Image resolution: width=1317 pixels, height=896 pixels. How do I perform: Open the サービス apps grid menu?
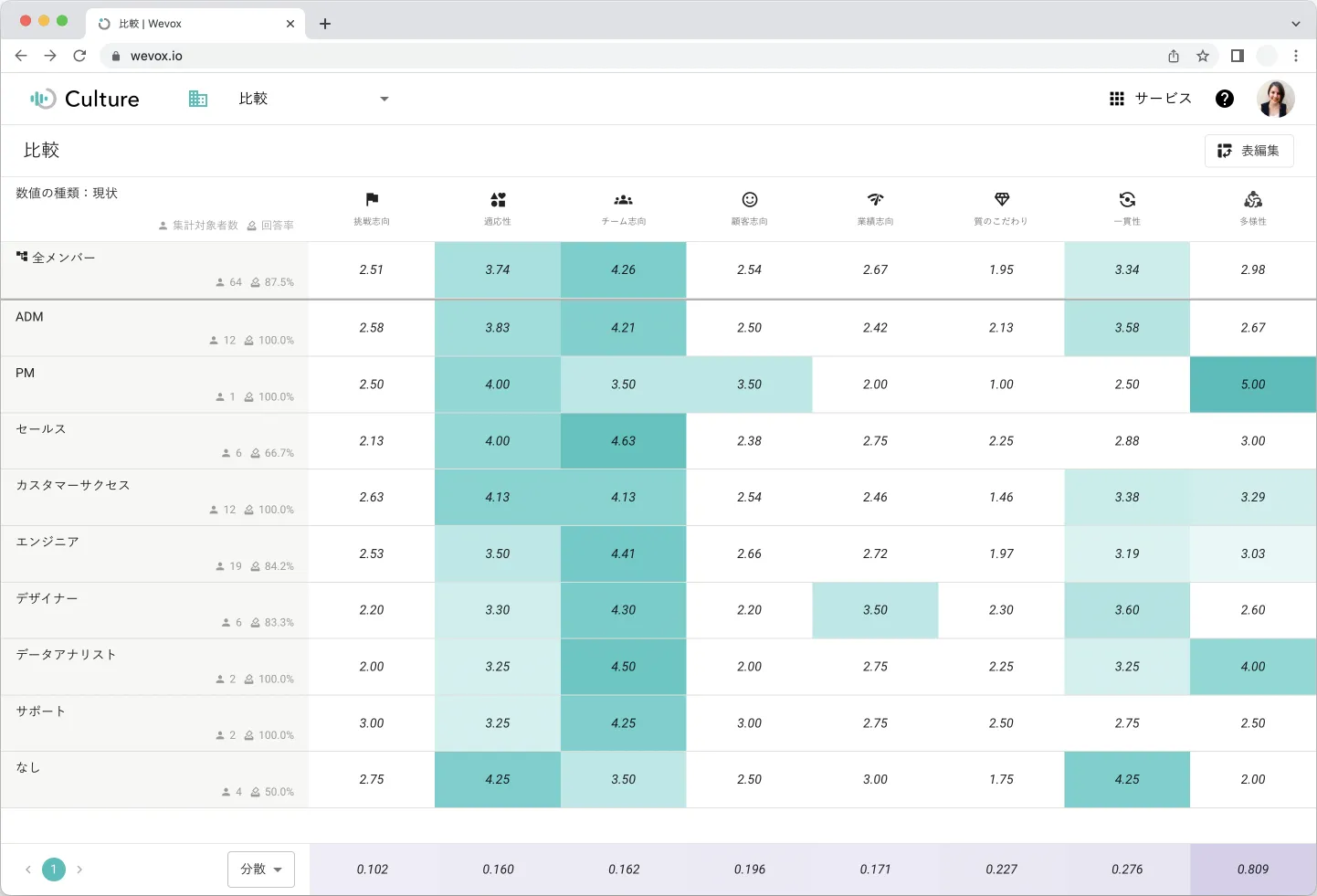[x=1150, y=99]
